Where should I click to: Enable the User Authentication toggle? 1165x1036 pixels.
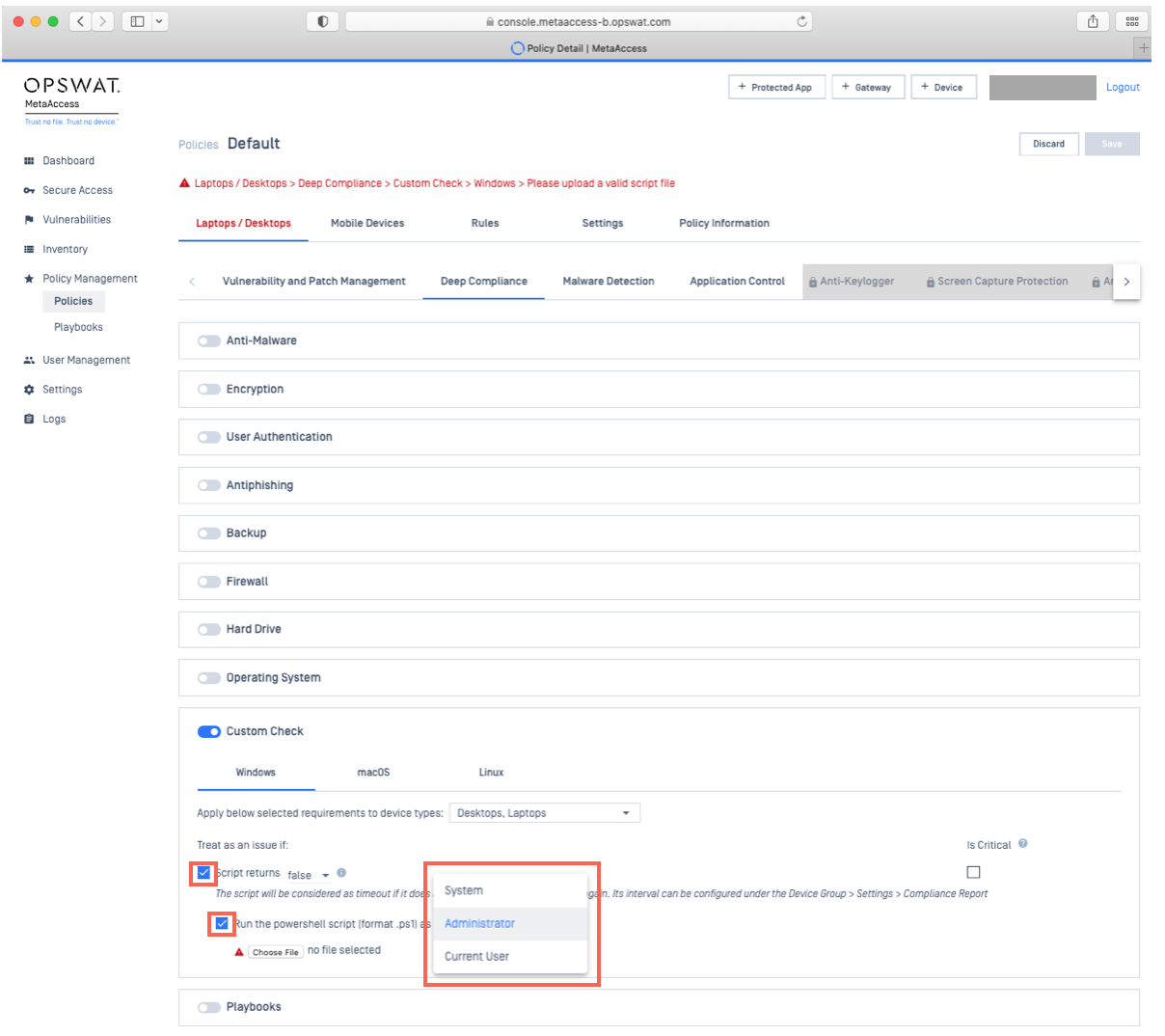pos(208,437)
